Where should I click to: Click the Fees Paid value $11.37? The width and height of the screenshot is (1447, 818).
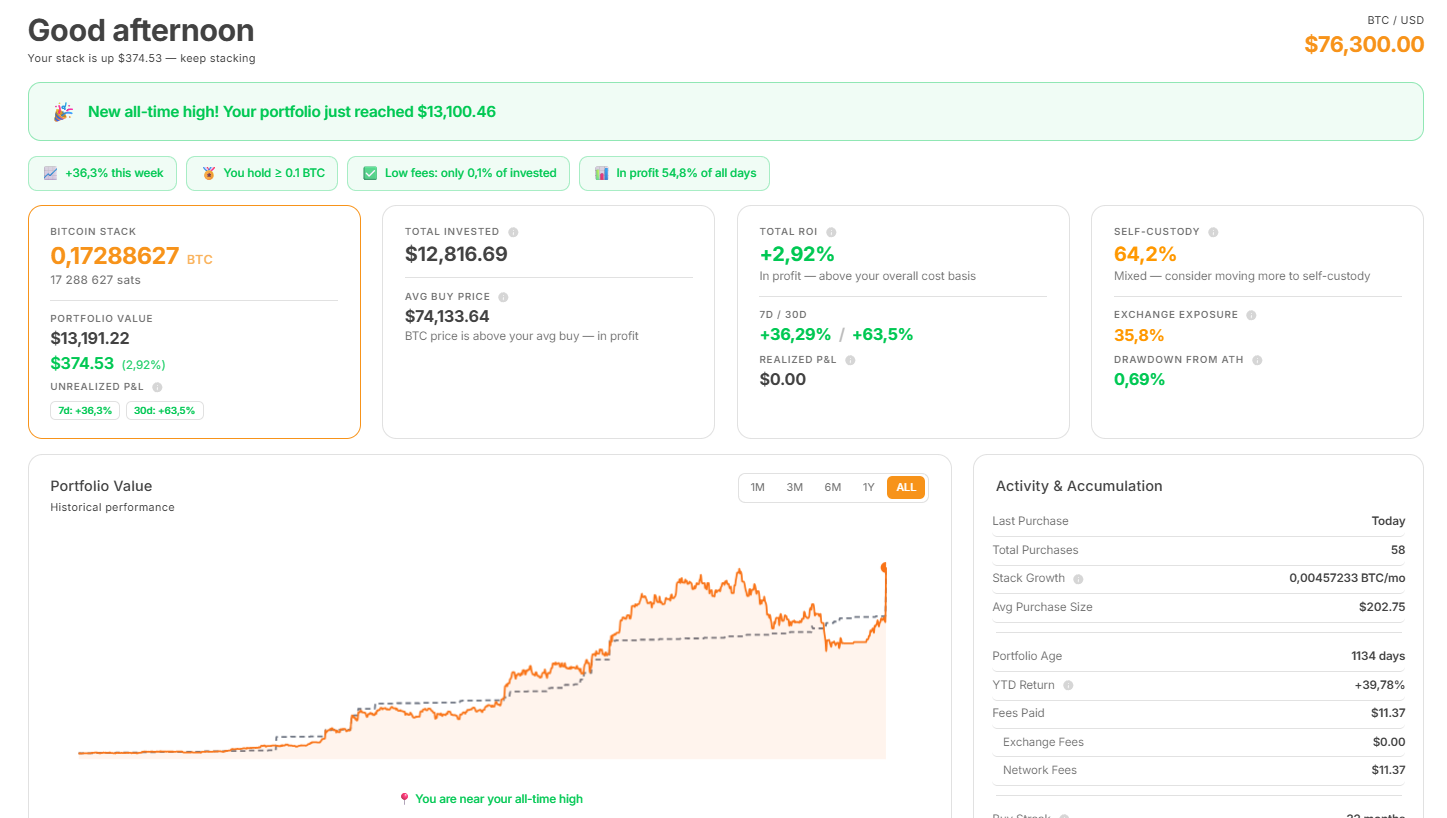(x=1388, y=713)
